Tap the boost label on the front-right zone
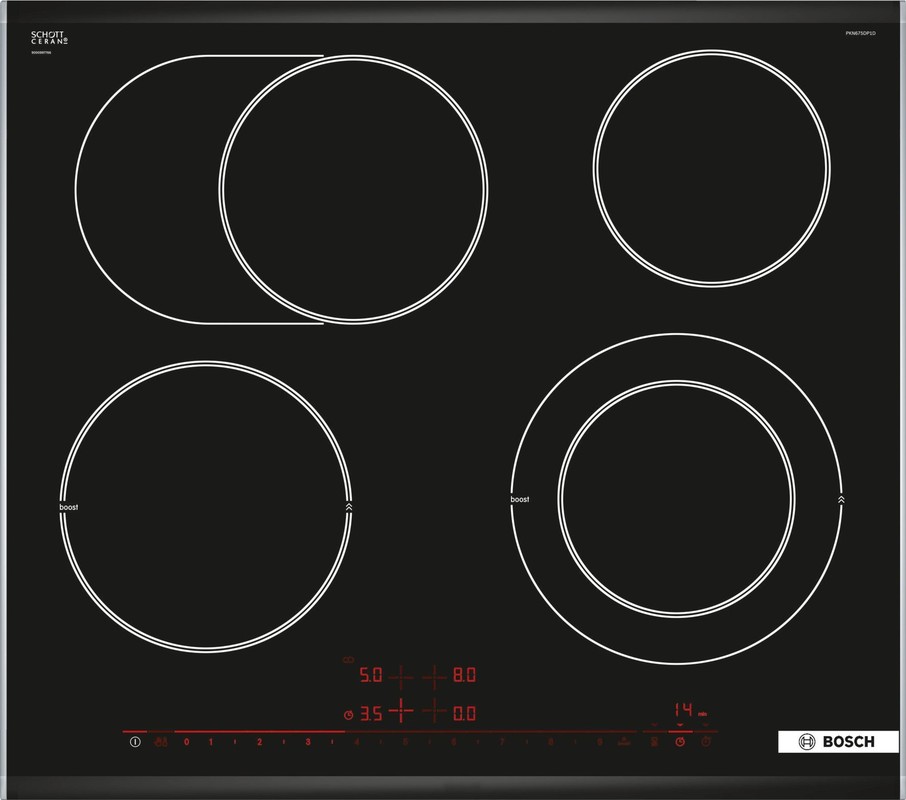The image size is (906, 800). click(519, 499)
